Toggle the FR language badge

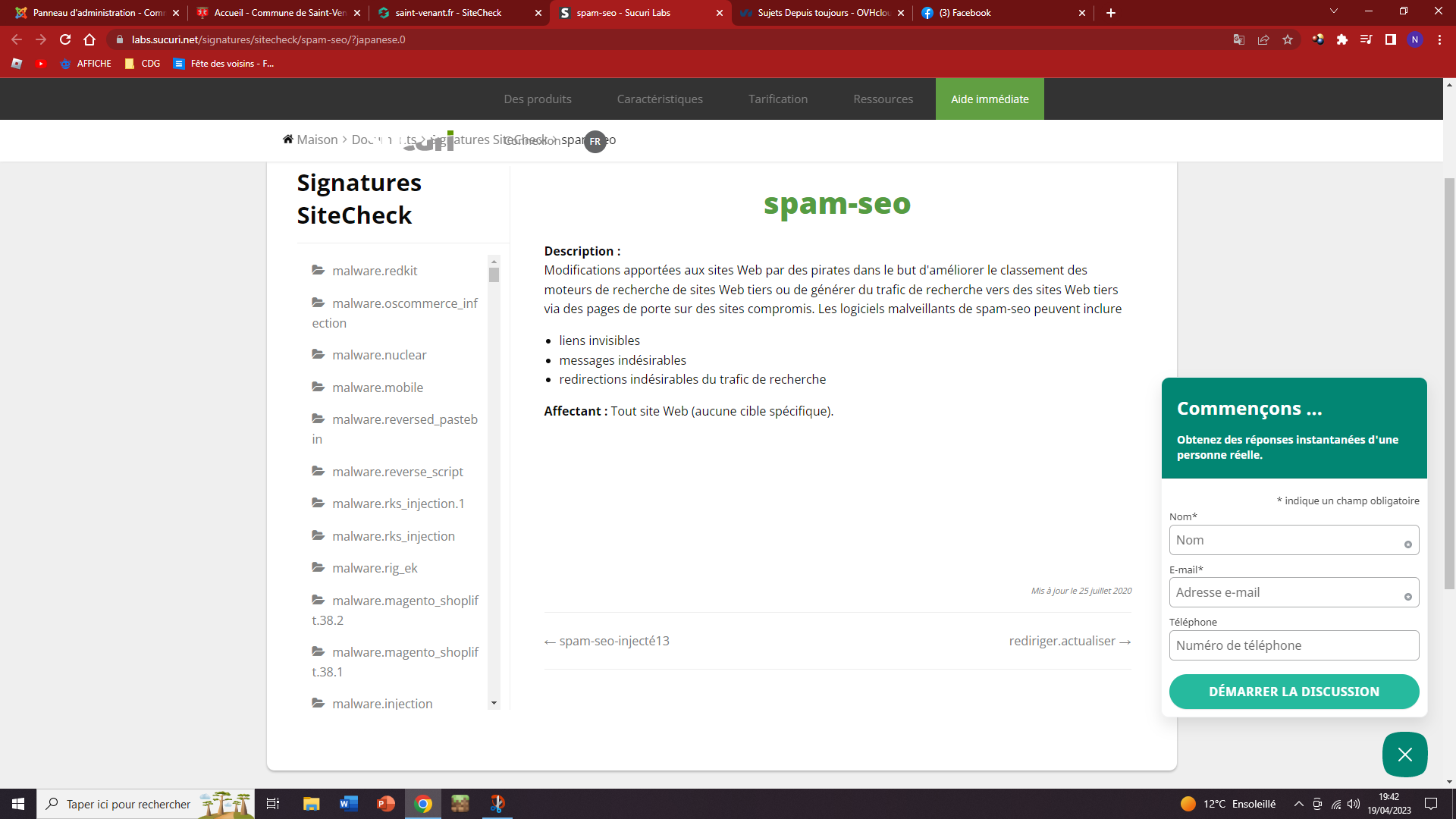click(x=595, y=141)
